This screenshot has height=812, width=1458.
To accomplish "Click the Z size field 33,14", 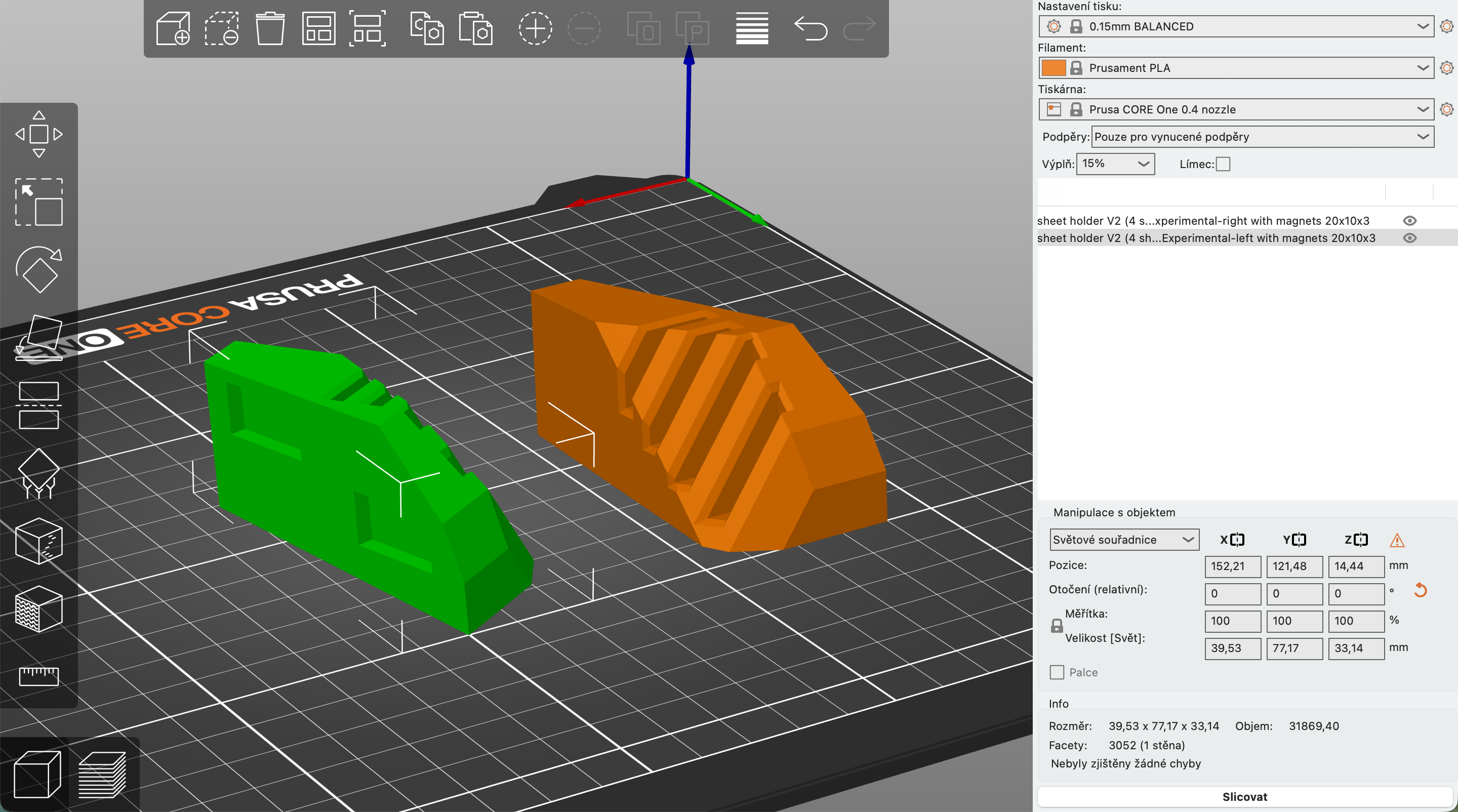I will tap(1356, 648).
